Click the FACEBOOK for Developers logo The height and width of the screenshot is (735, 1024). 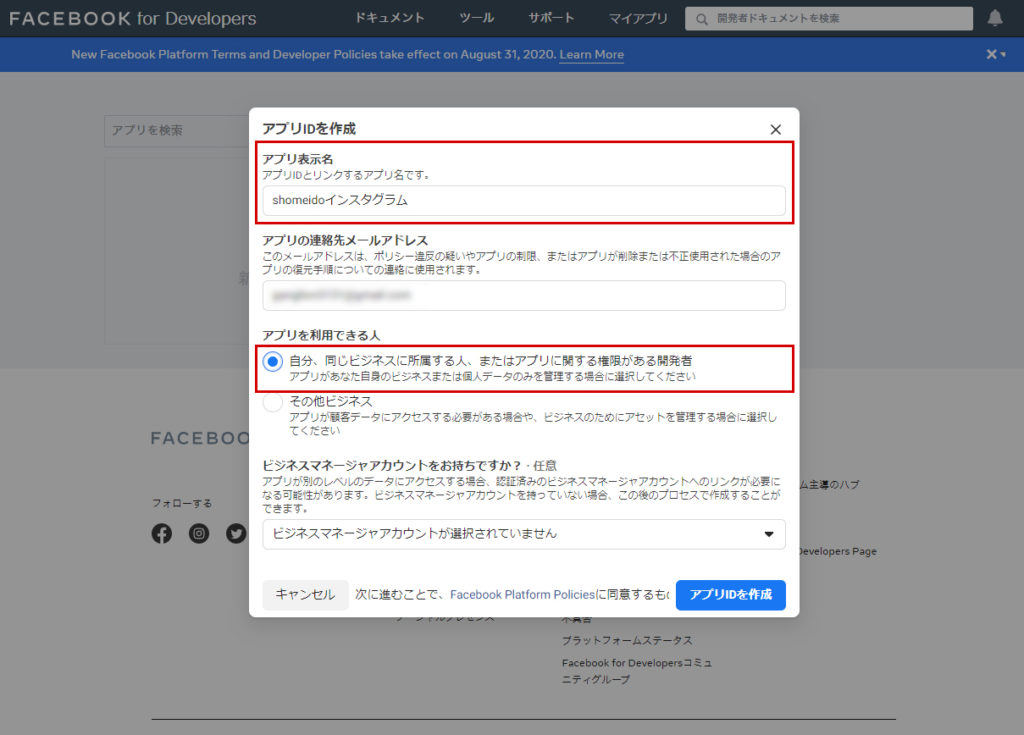[x=133, y=18]
